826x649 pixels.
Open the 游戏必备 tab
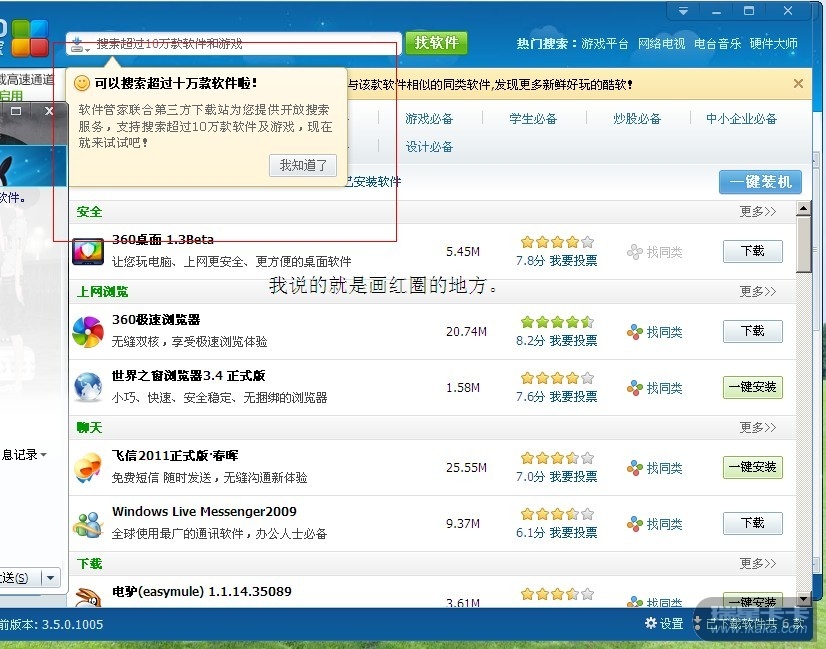tap(429, 119)
